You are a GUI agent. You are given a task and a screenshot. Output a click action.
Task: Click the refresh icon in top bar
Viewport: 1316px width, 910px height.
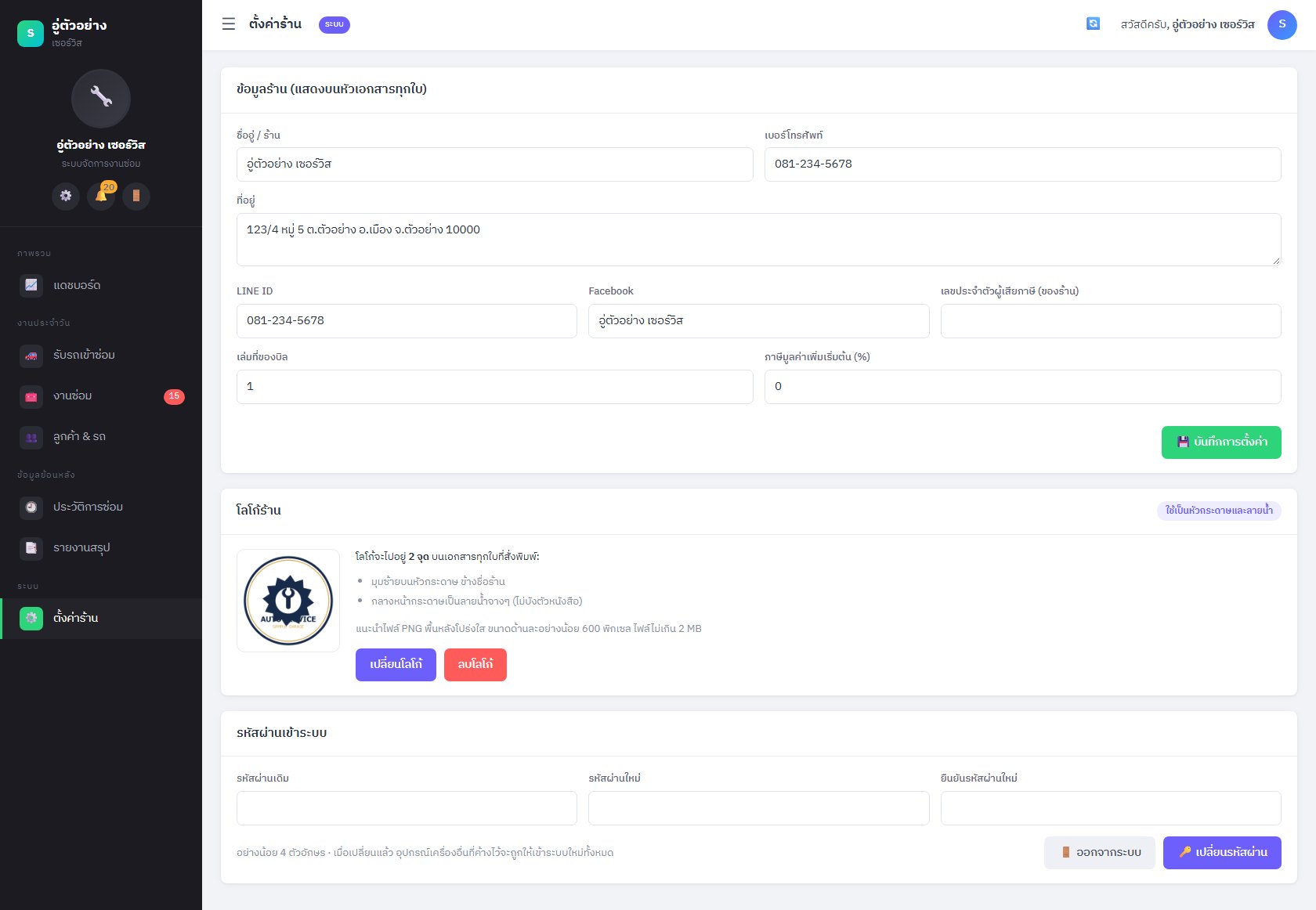coord(1093,24)
